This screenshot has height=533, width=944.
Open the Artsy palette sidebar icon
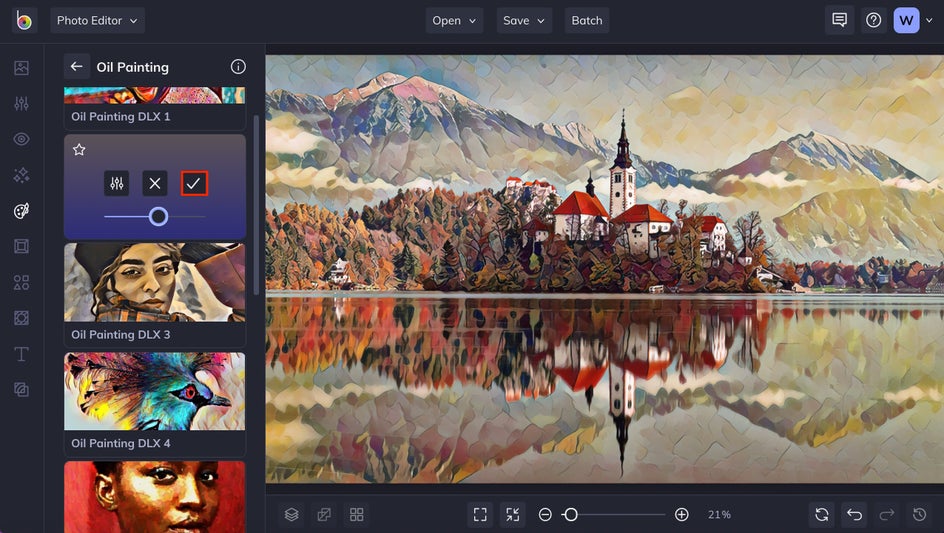click(21, 211)
